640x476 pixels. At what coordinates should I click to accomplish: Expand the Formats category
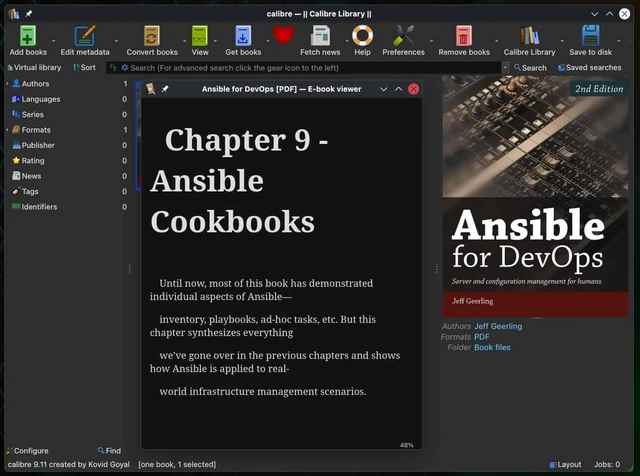7,130
